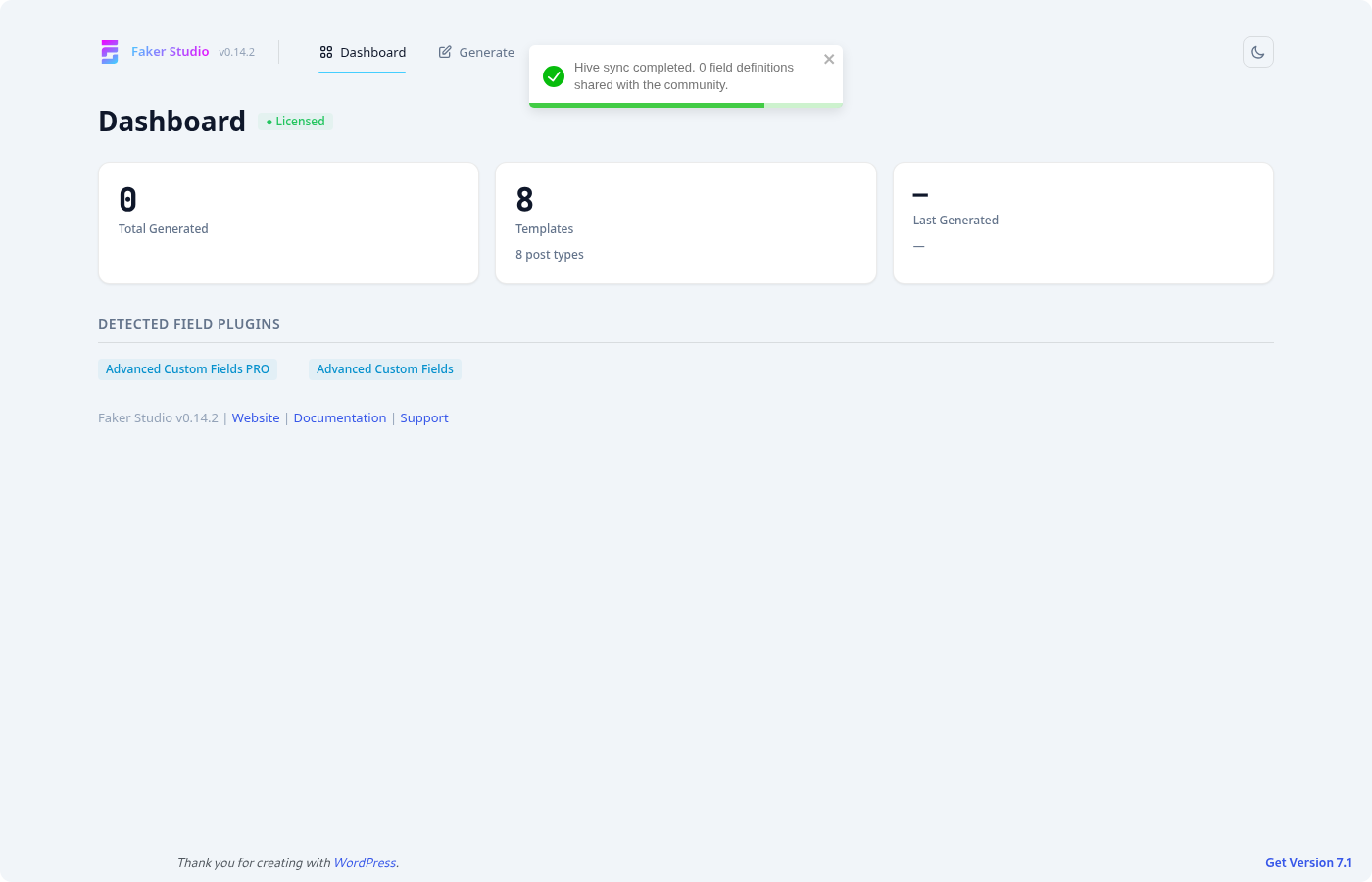
Task: Select the Advanced Custom Fields PRO tag
Action: (187, 369)
